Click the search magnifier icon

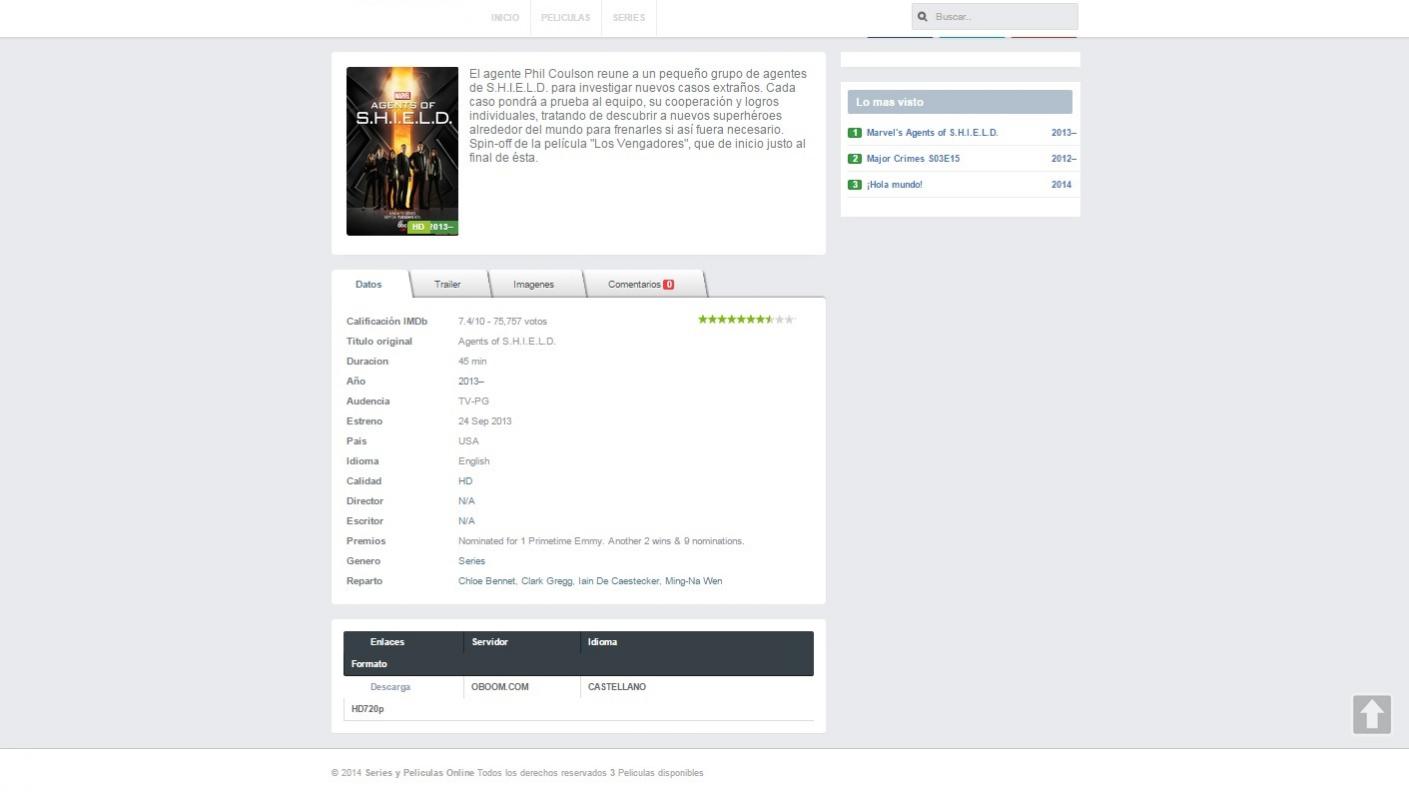pos(922,16)
